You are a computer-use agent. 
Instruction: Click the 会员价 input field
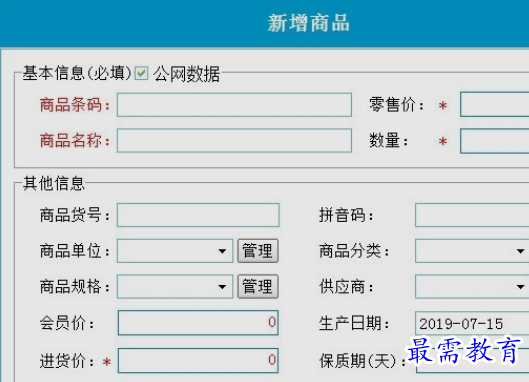198,323
